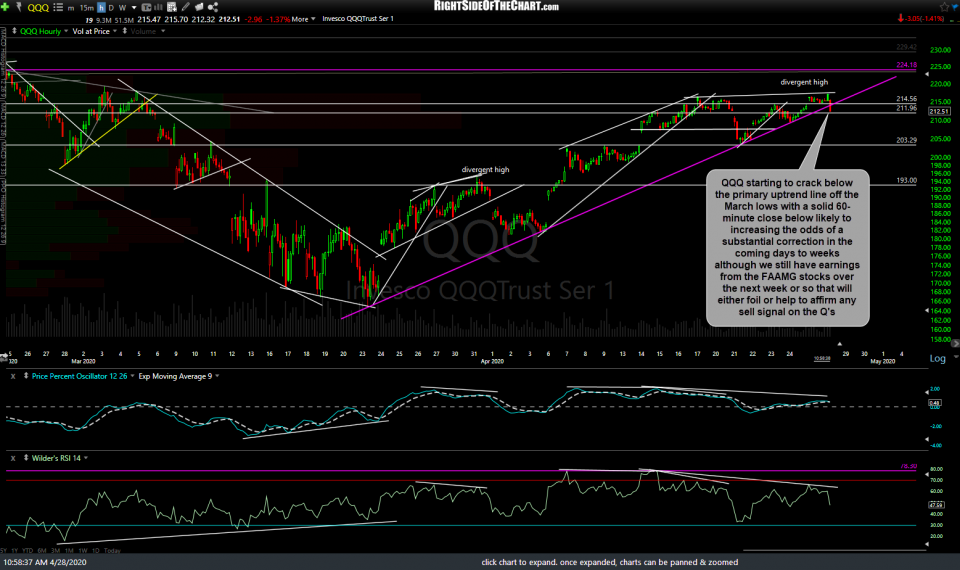
Task: Click the current price tag 212.51
Action: click(x=939, y=111)
